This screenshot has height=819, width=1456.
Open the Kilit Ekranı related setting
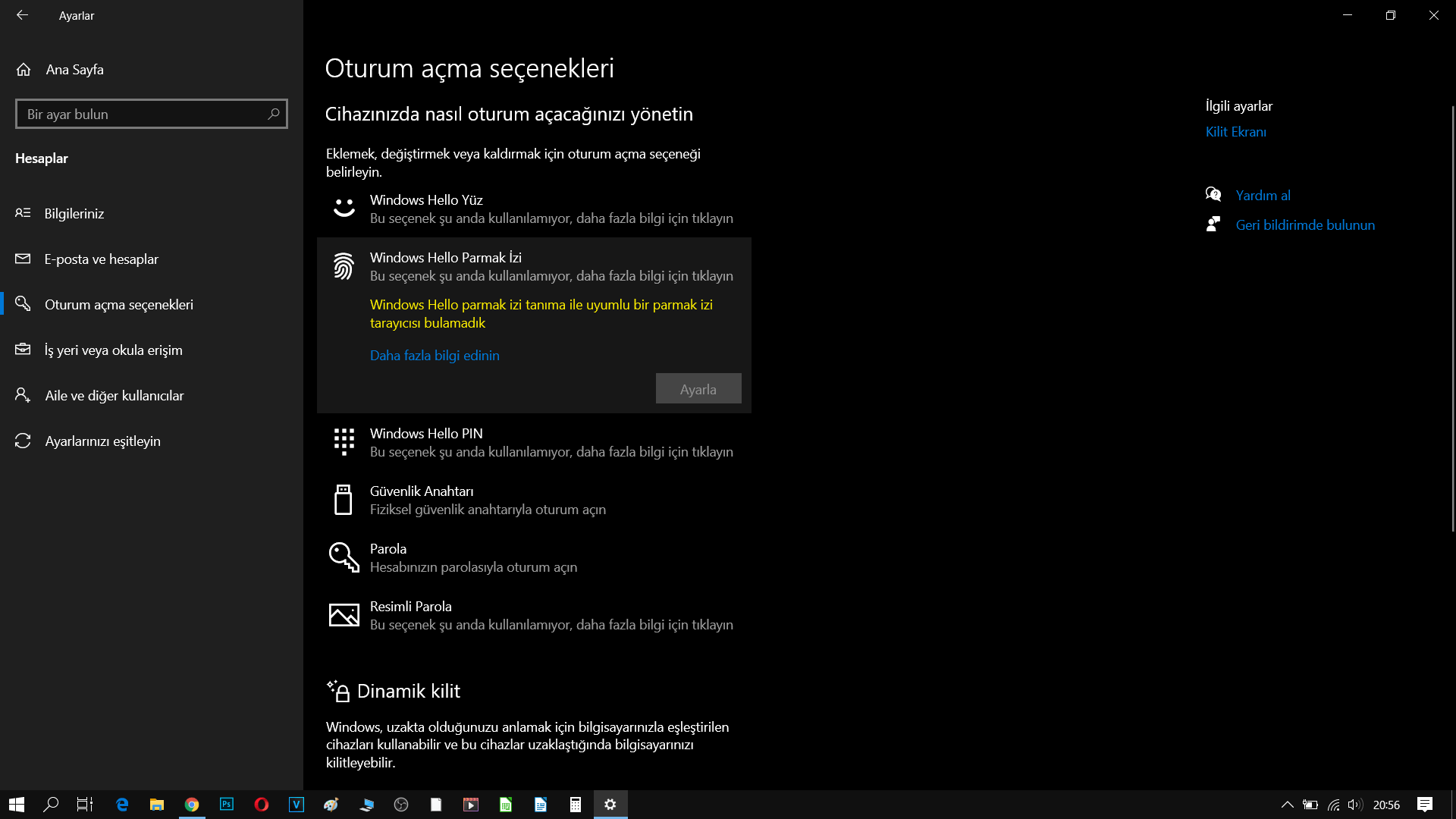[x=1235, y=132]
